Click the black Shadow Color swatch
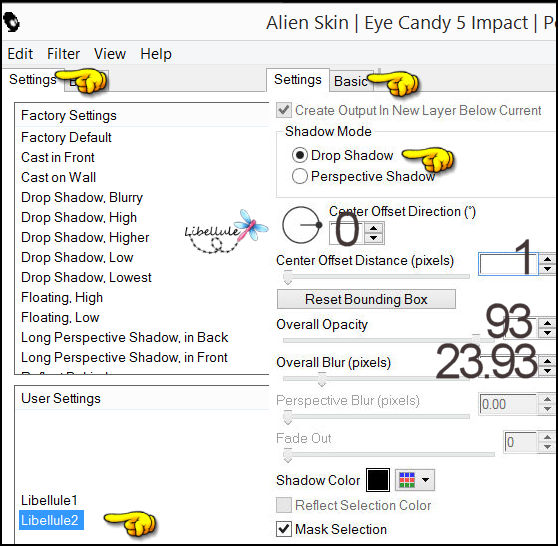The image size is (558, 546). pyautogui.click(x=378, y=480)
